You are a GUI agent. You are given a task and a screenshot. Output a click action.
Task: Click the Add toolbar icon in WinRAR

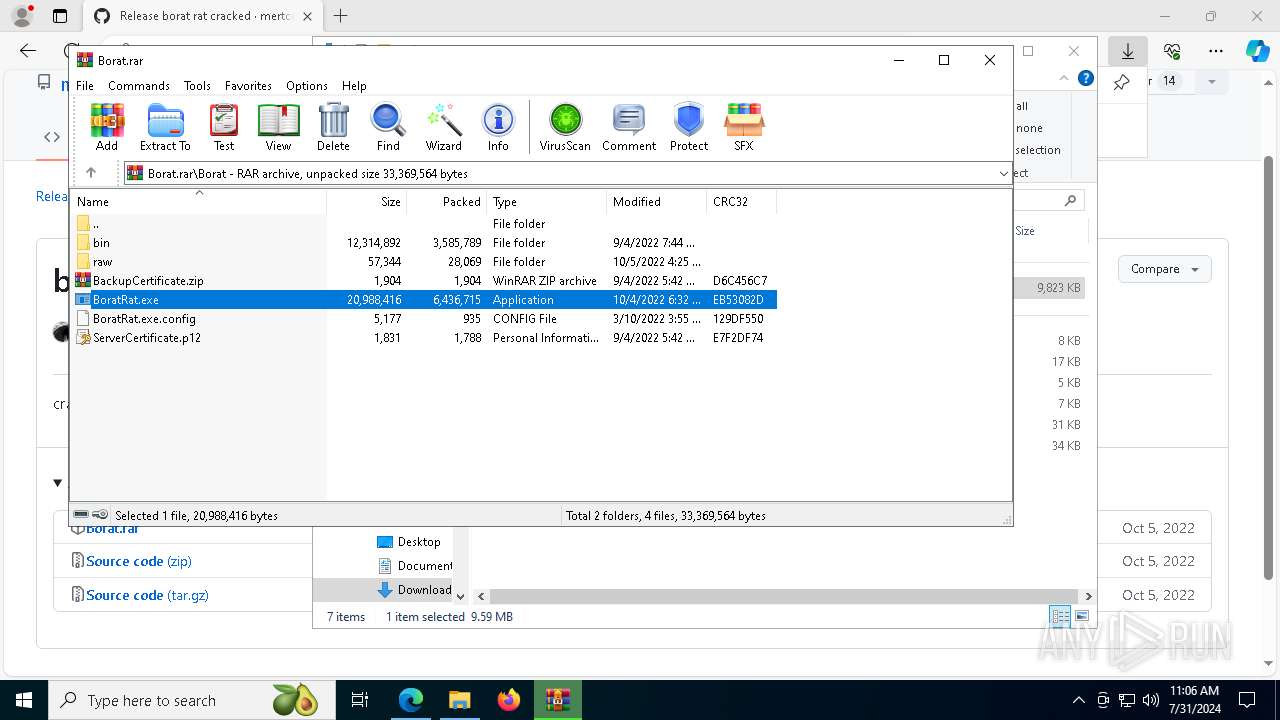click(107, 127)
